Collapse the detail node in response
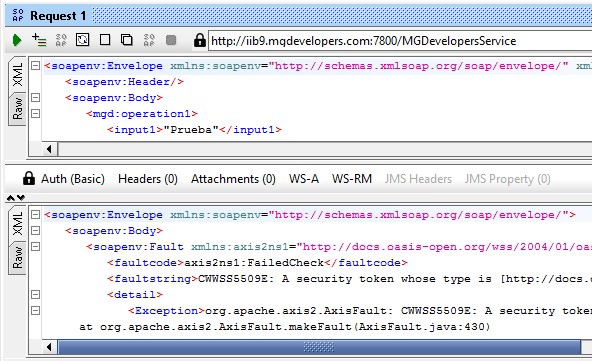592x361 pixels. click(x=35, y=294)
